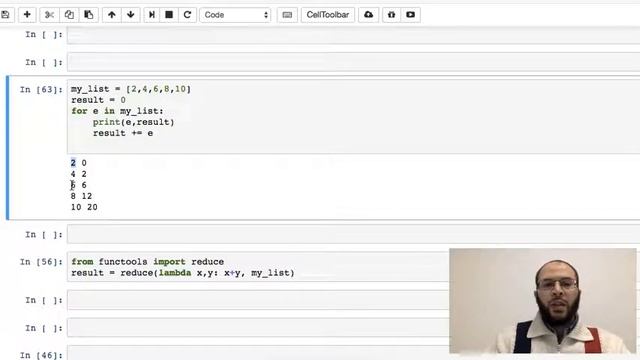Interrupt the kernel with stop icon
The height and width of the screenshot is (360, 640).
coord(169,15)
